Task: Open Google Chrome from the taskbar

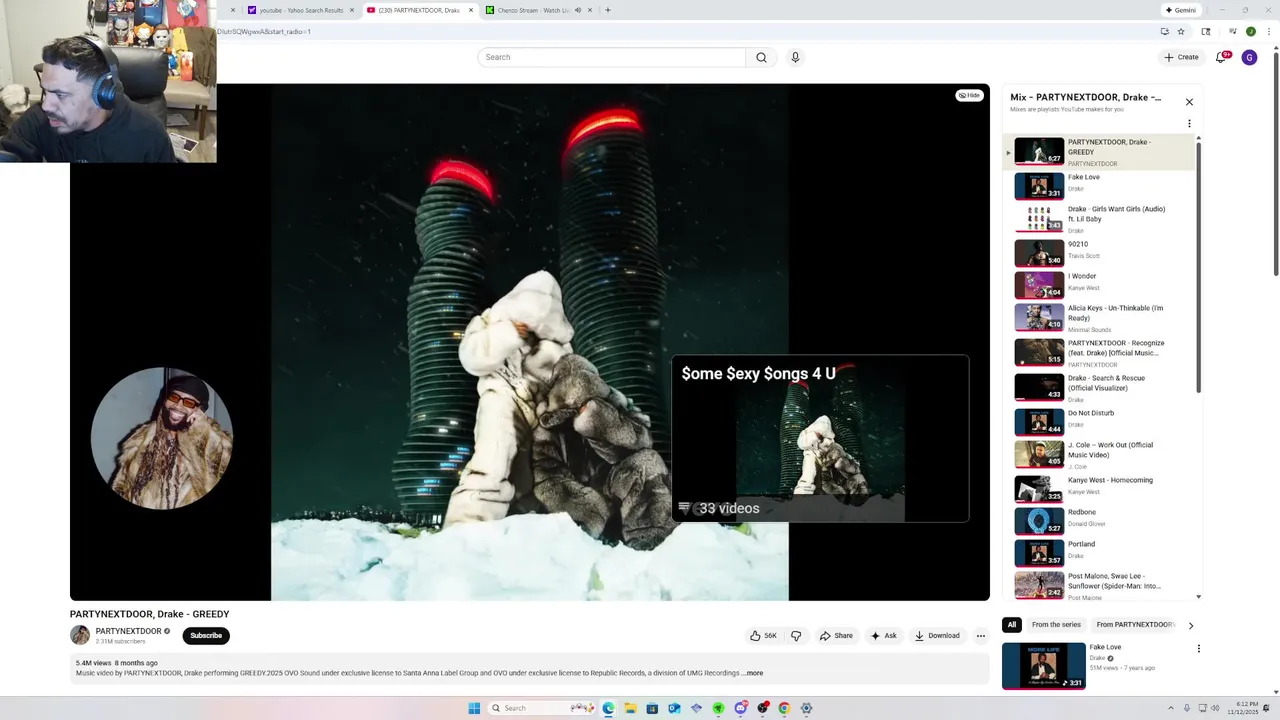Action: pyautogui.click(x=784, y=708)
